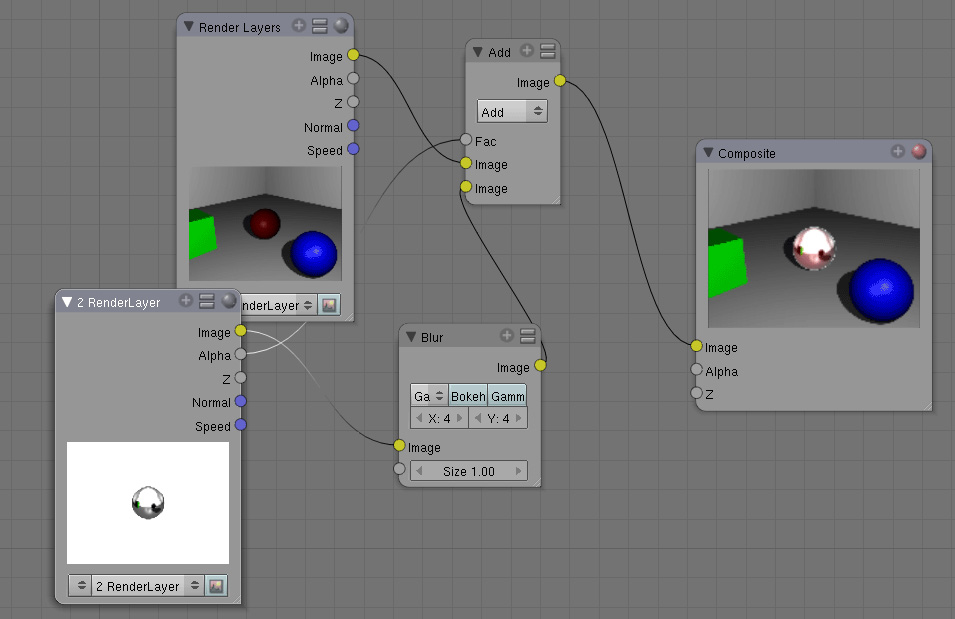Increase Blur Y value with right arrow
955x619 pixels.
point(518,418)
